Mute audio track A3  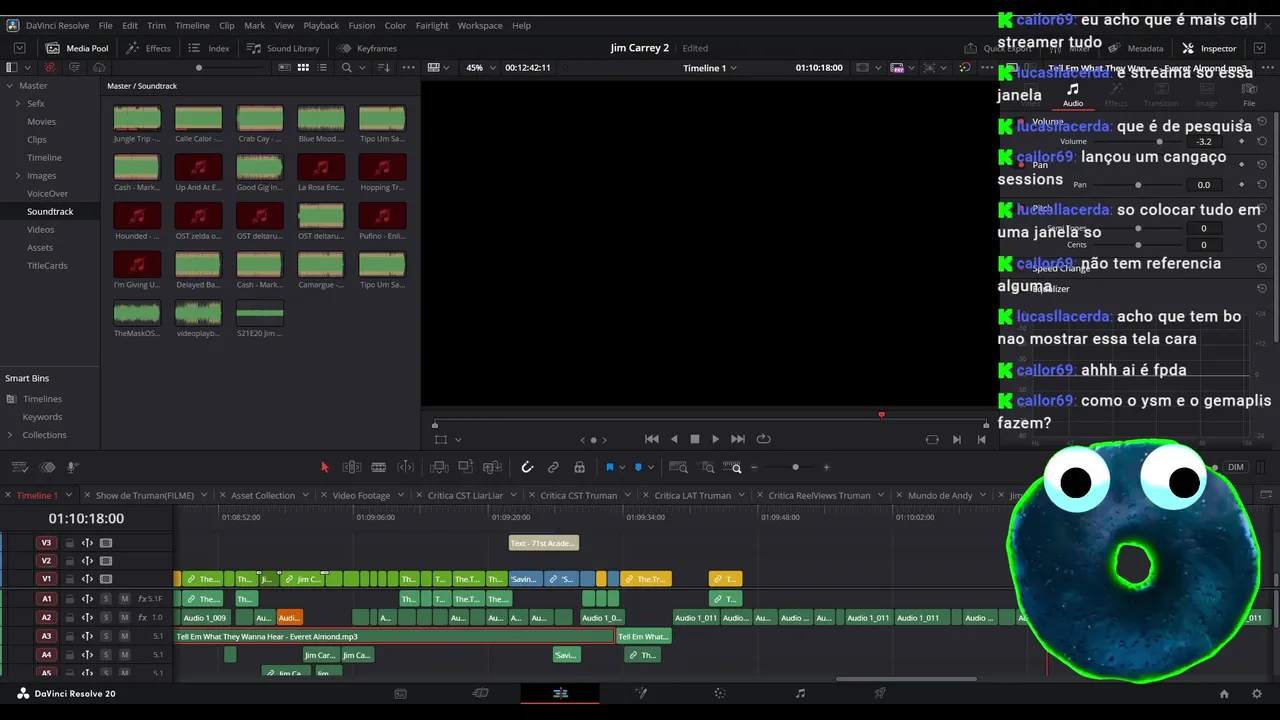coord(124,636)
